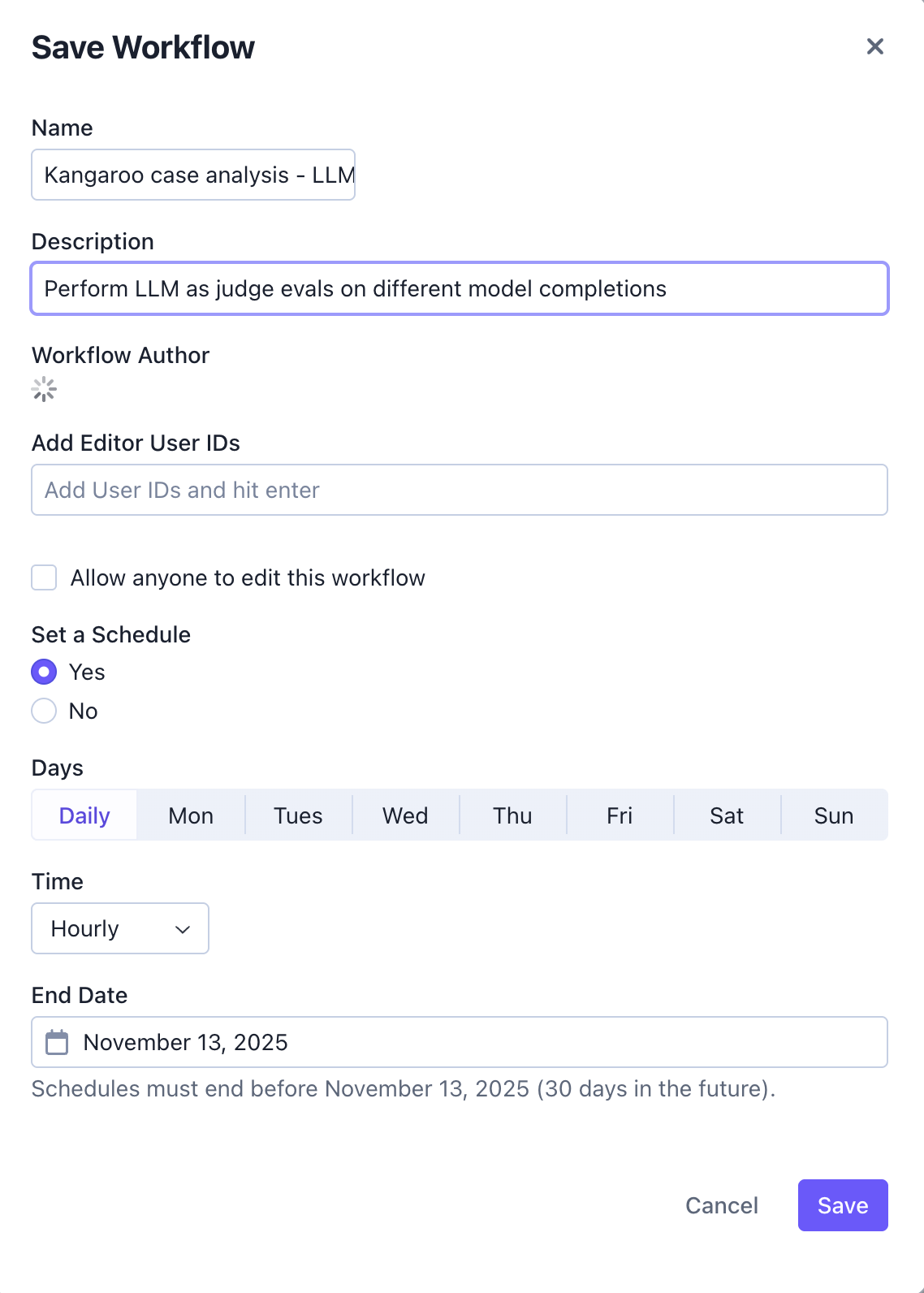Choose Fri for the schedule
The image size is (924, 1293).
pos(620,815)
